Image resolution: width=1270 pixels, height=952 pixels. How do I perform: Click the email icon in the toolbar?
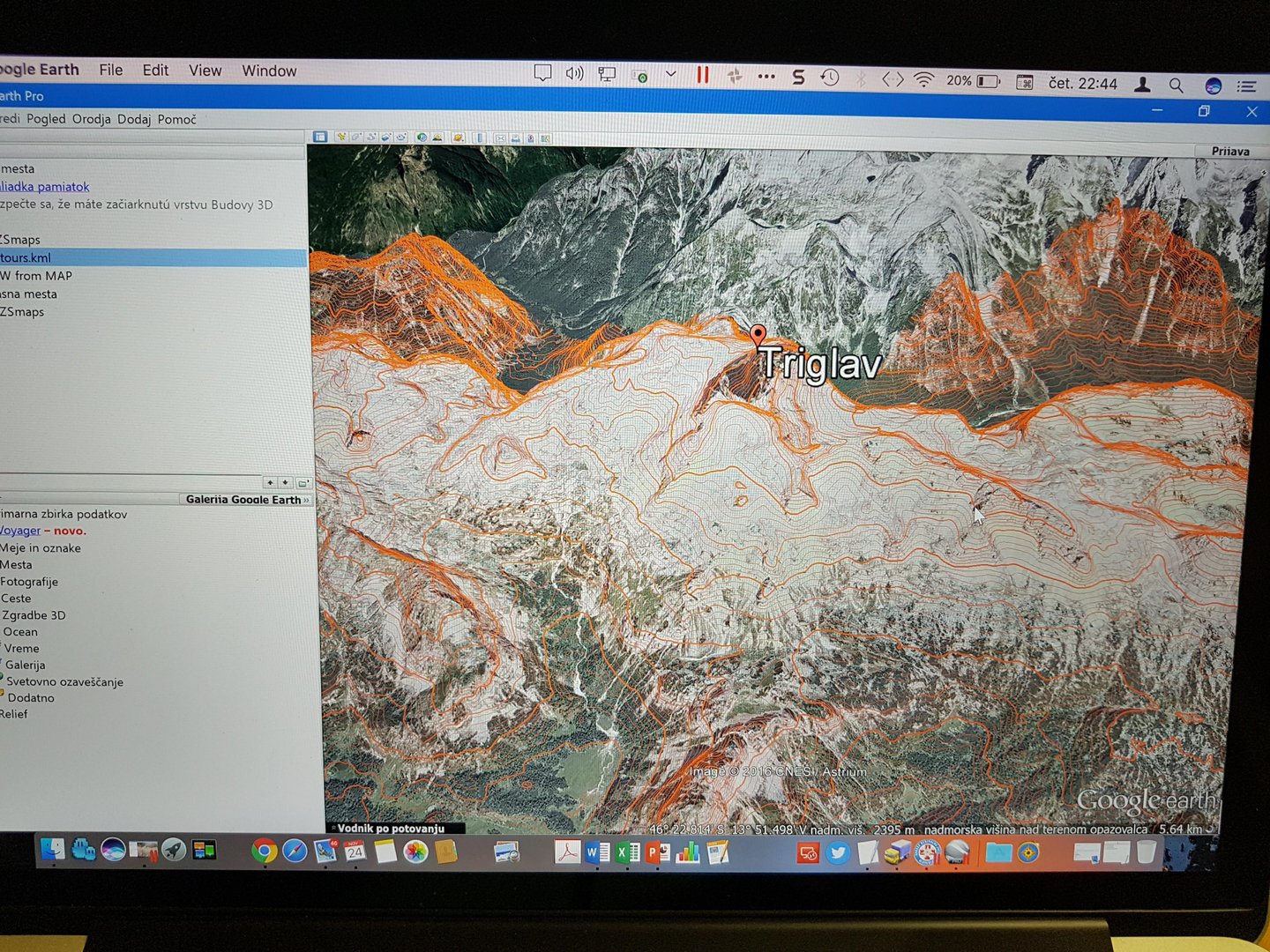[500, 138]
